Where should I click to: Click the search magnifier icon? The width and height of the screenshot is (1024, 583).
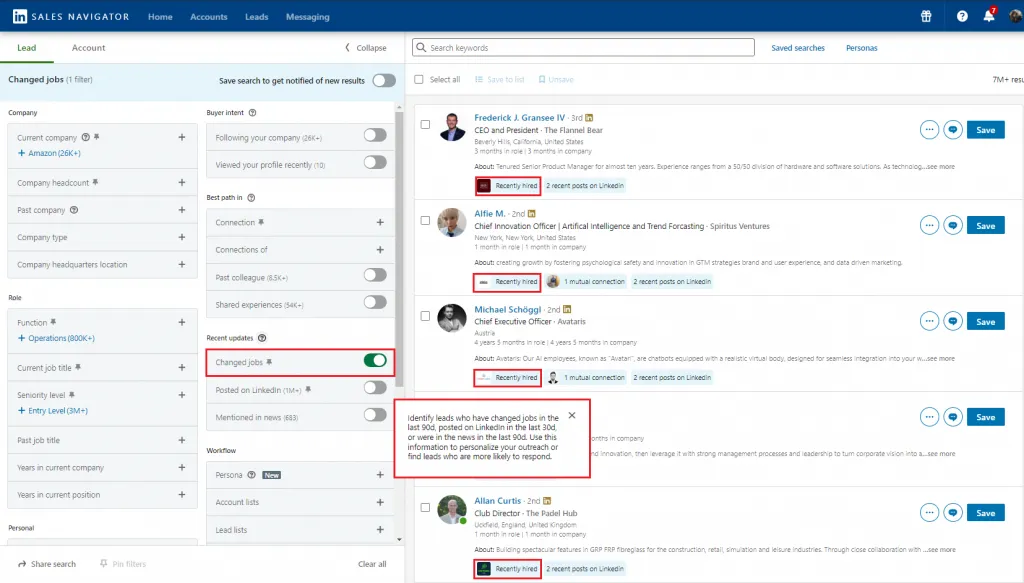(421, 48)
